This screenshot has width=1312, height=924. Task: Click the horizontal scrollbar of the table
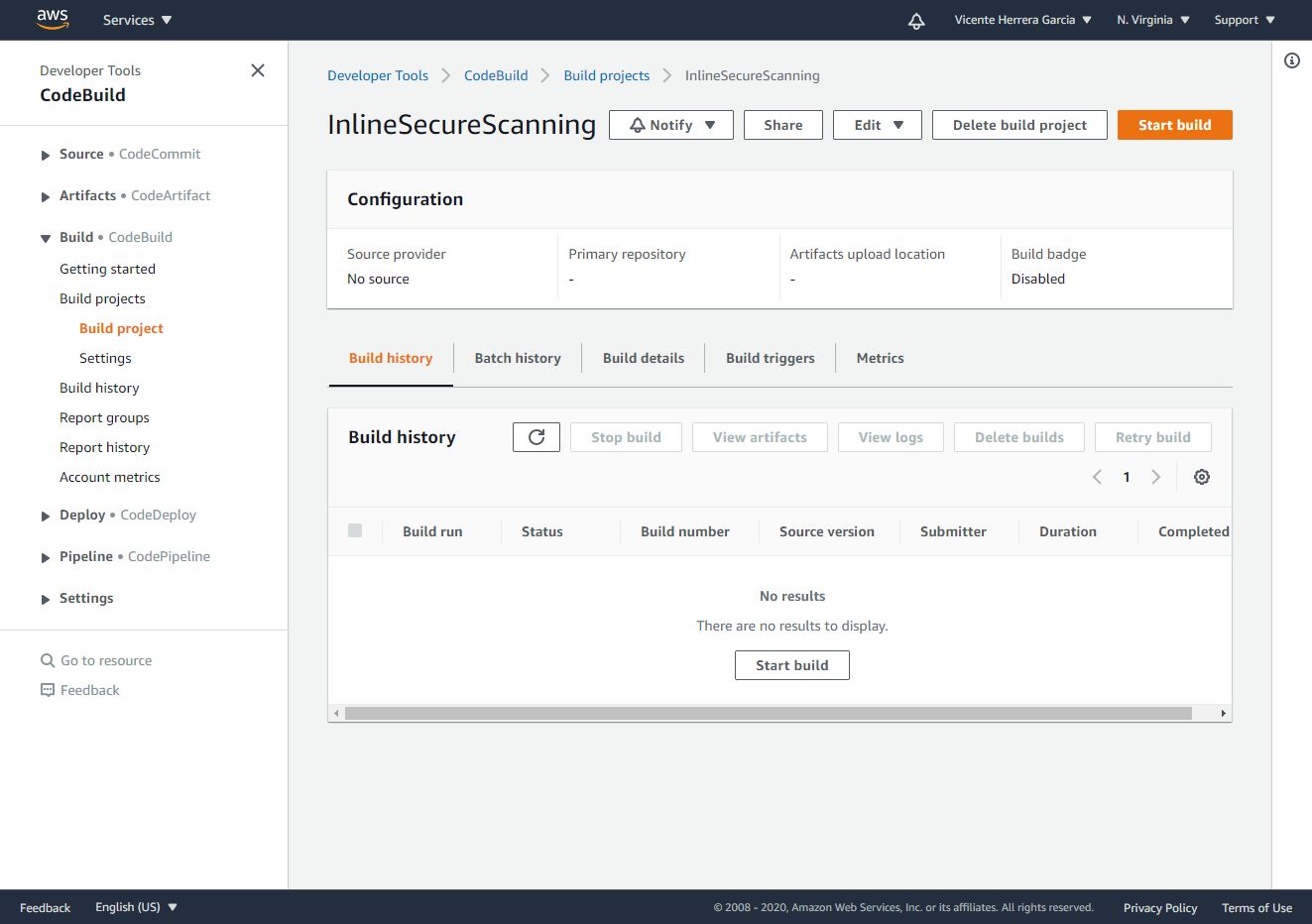[768, 713]
